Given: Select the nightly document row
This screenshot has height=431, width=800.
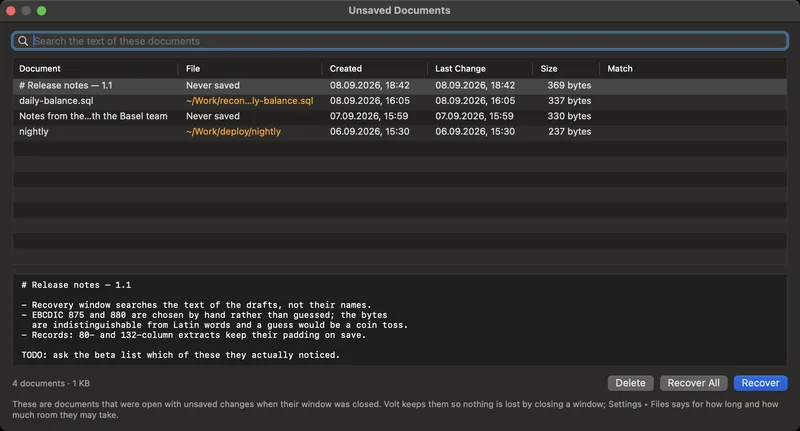Looking at the screenshot, I should pyautogui.click(x=399, y=131).
